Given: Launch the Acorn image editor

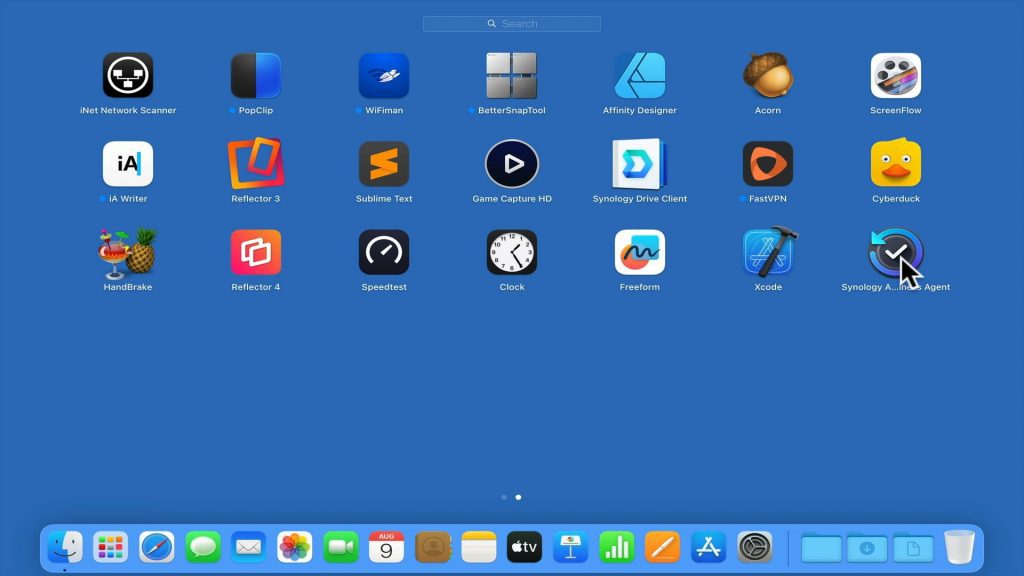Looking at the screenshot, I should point(768,76).
